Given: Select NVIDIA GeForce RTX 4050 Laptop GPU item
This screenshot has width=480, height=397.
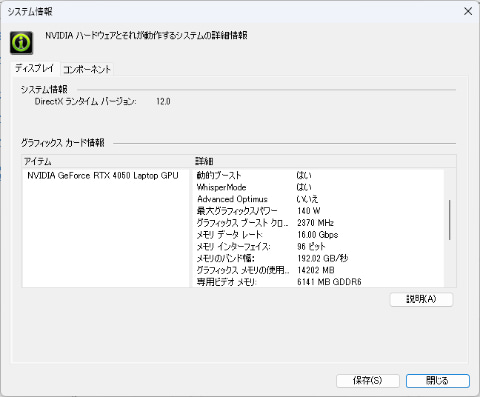Looking at the screenshot, I should (103, 175).
